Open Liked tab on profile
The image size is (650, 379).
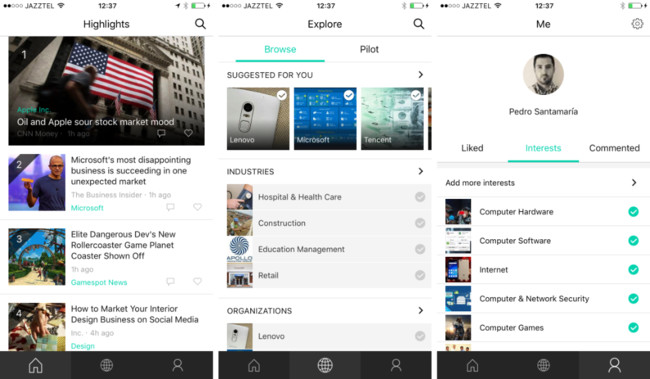472,148
